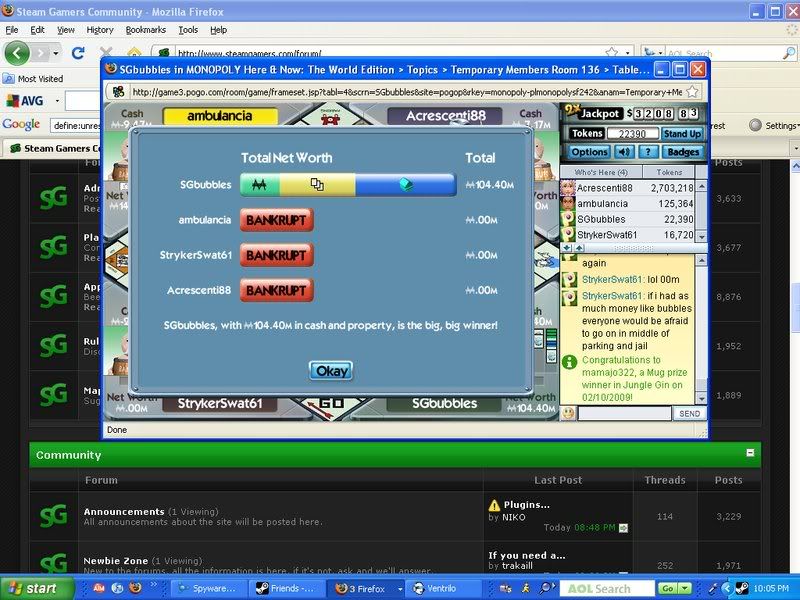Open the Windows start menu
The width and height of the screenshot is (800, 600).
(36, 588)
